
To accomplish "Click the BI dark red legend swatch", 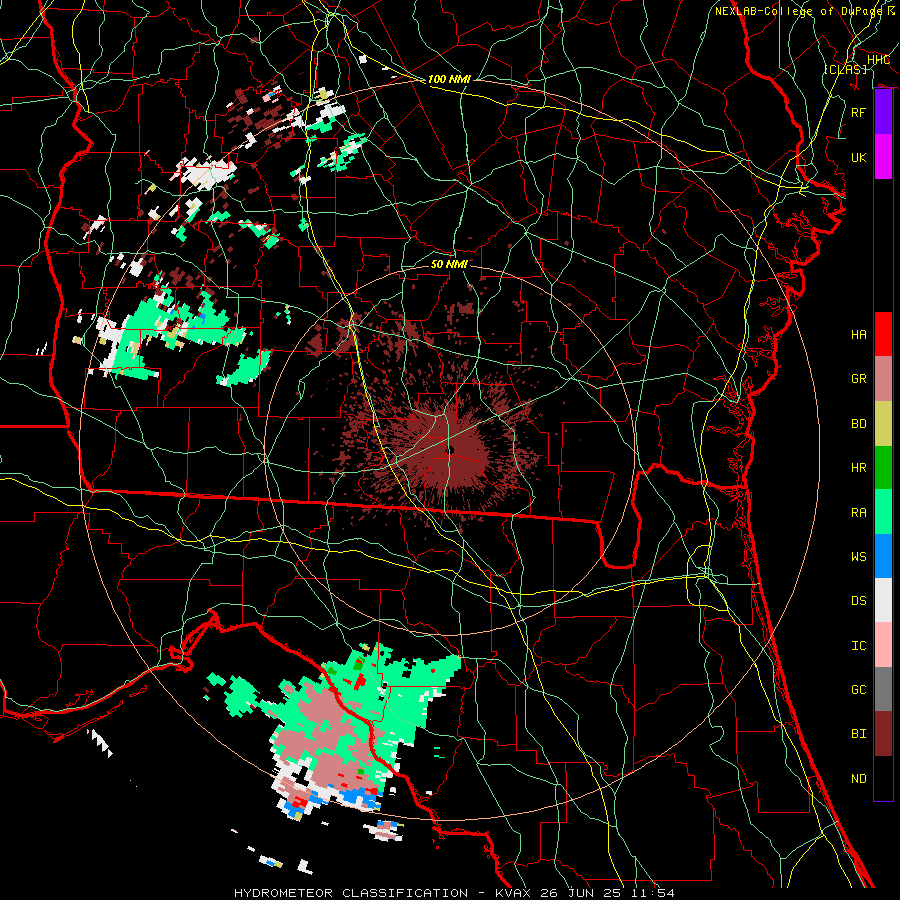I will (883, 734).
